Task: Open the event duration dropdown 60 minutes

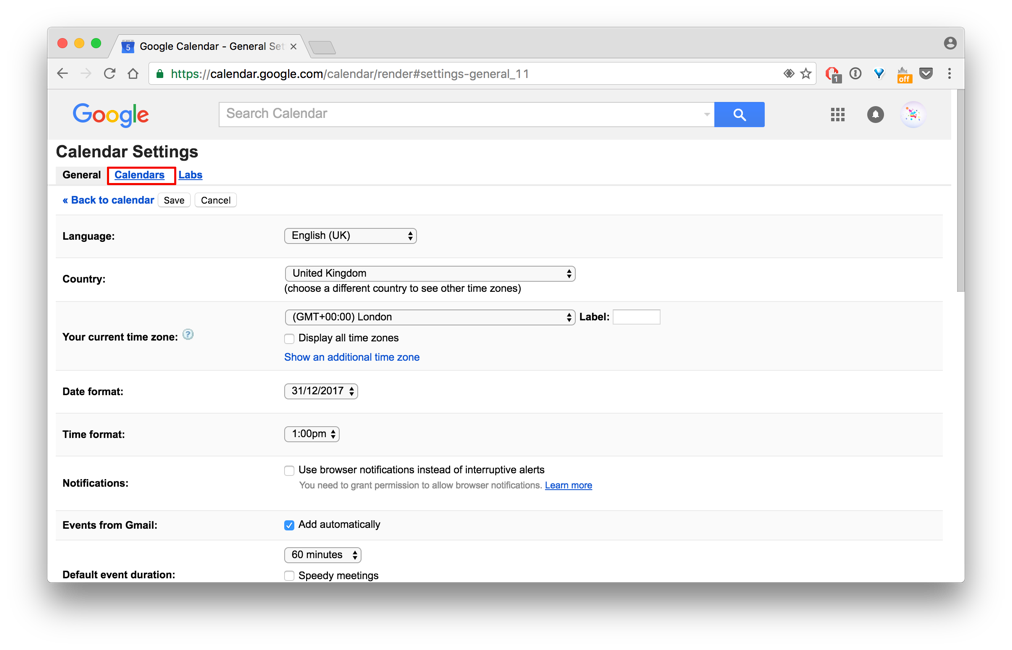Action: [x=323, y=555]
